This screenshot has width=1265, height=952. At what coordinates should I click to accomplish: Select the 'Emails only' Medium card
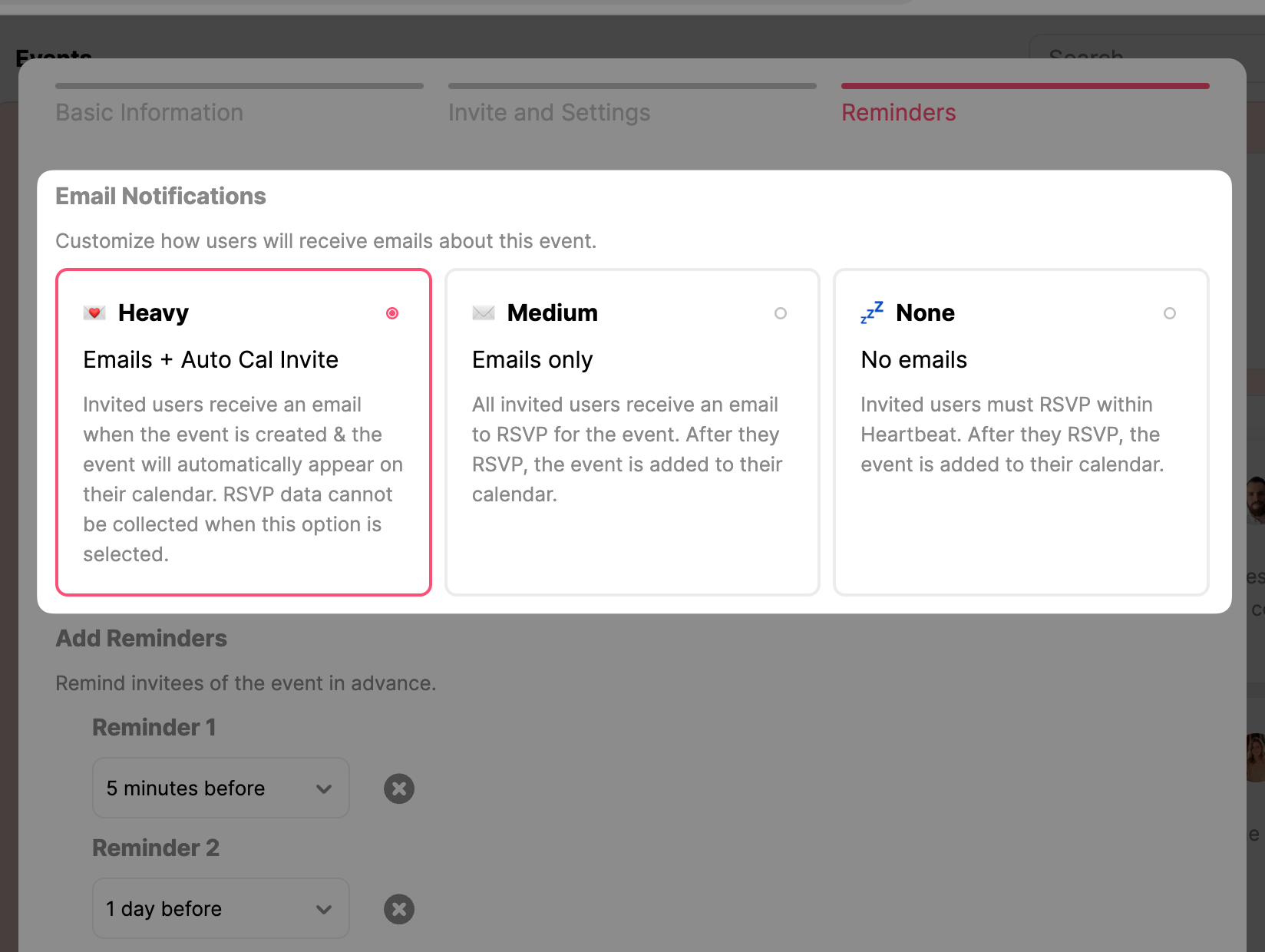click(x=632, y=445)
